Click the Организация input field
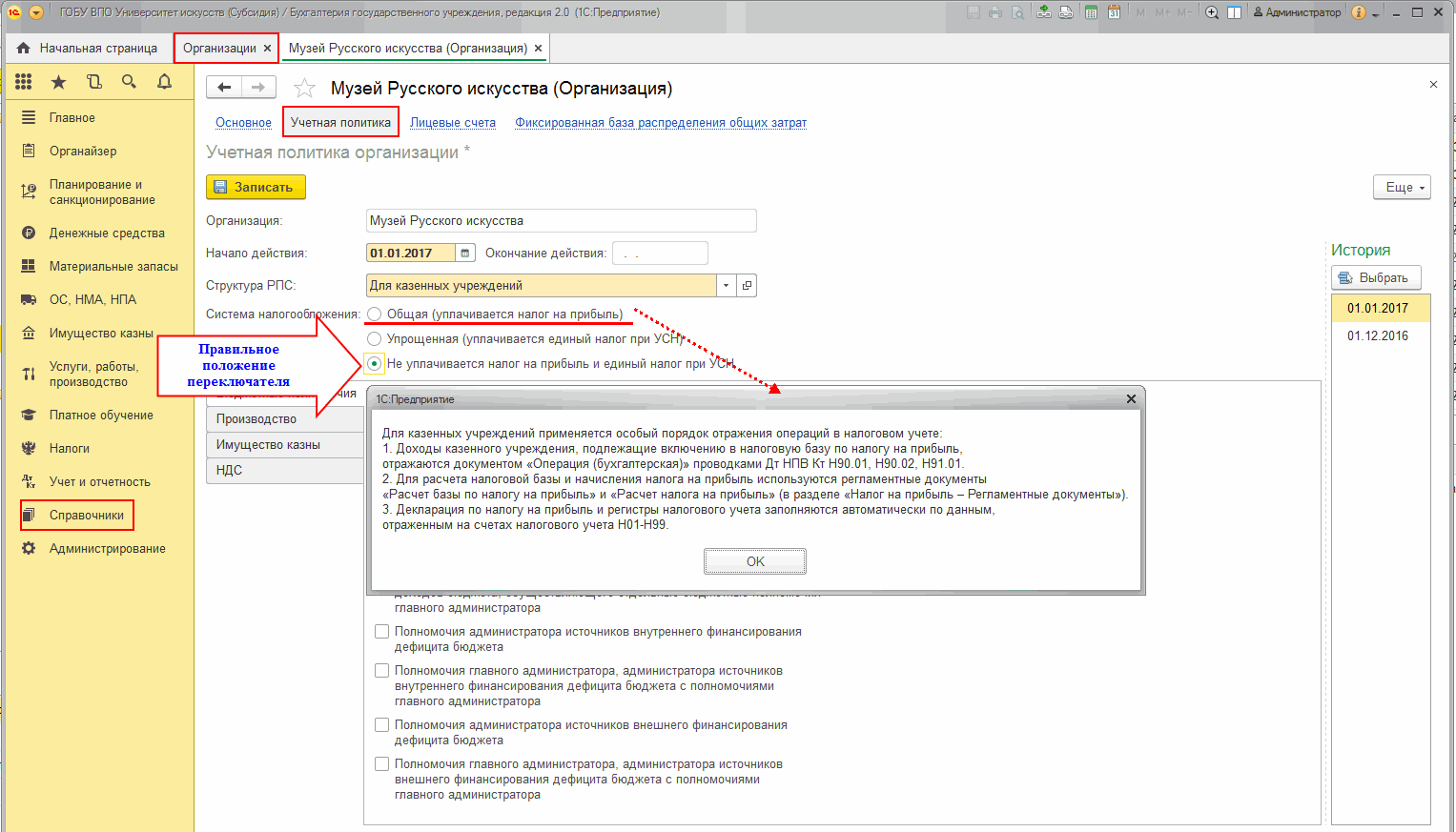The image size is (1456, 832). [562, 220]
